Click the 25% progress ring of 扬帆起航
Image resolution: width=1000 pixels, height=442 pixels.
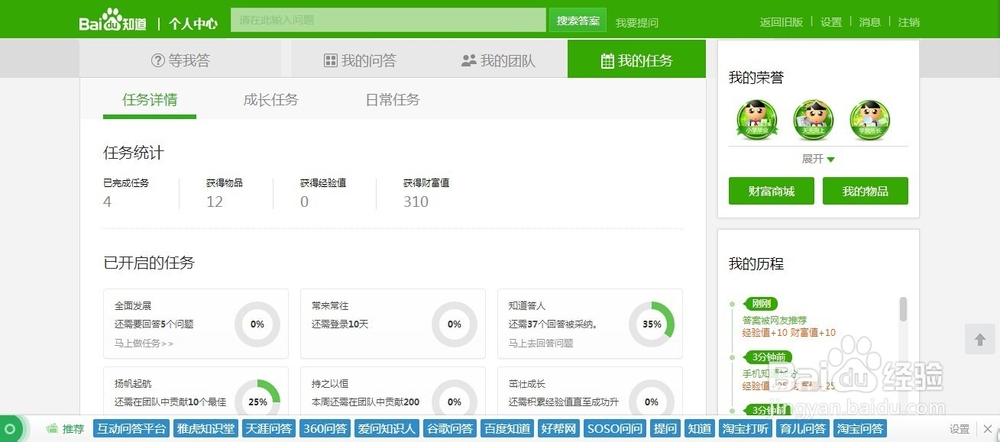257,398
